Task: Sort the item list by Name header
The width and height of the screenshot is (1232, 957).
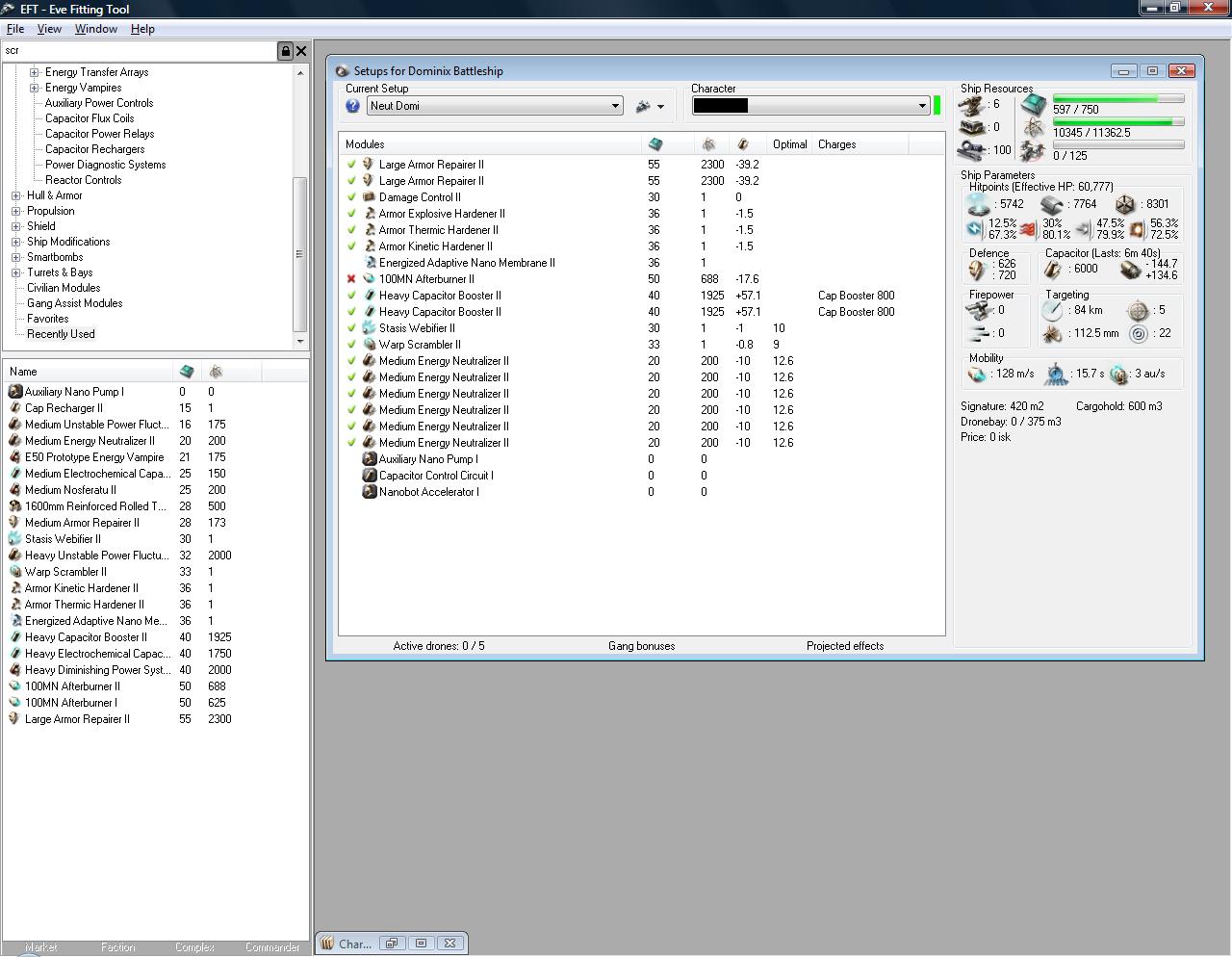Action: [89, 372]
